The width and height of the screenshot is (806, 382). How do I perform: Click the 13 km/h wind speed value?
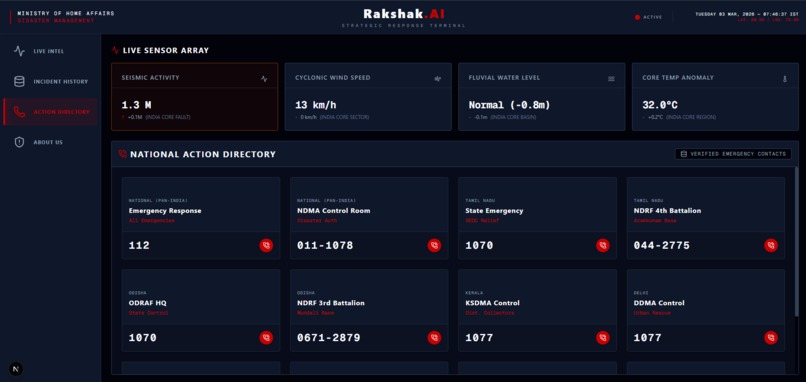click(316, 105)
